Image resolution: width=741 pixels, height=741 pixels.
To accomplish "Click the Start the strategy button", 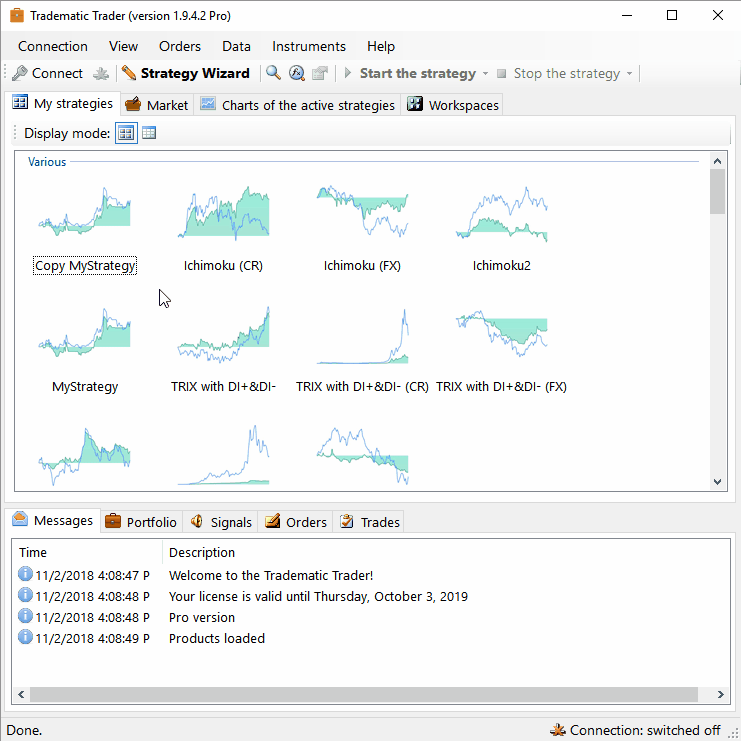I will point(410,73).
